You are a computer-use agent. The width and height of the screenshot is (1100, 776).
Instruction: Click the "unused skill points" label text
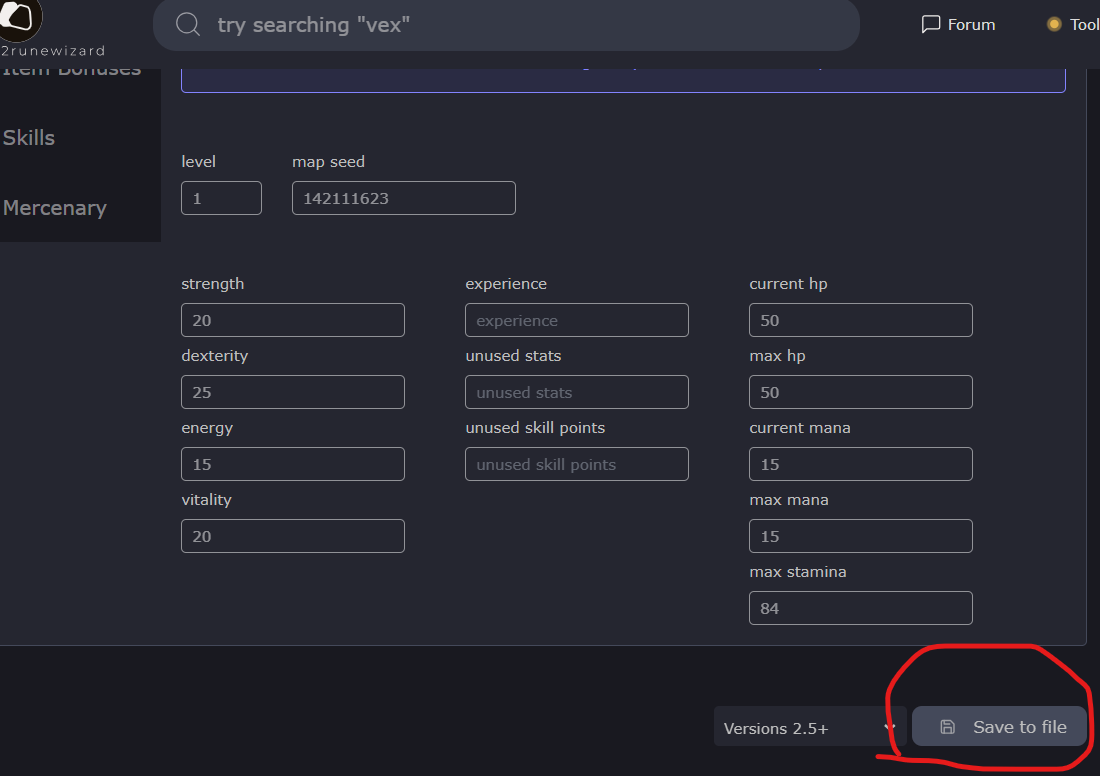[535, 428]
